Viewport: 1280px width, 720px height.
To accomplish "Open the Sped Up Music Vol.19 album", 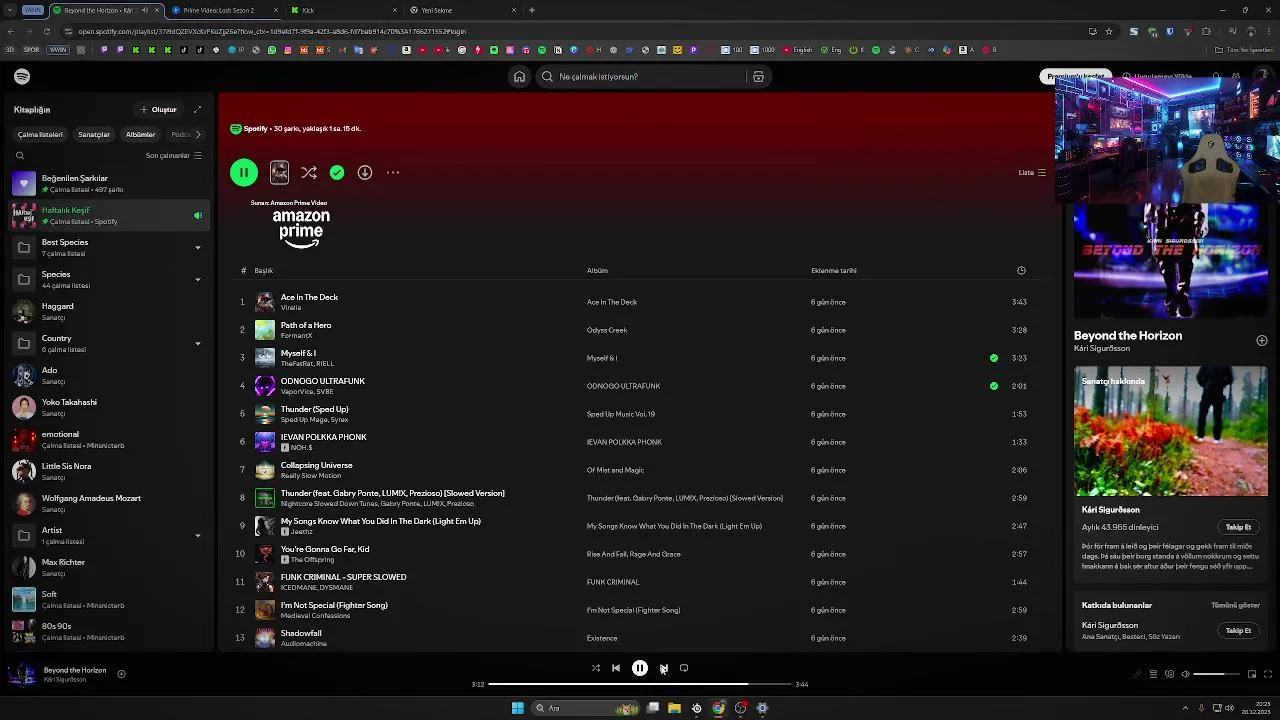I will tap(621, 414).
